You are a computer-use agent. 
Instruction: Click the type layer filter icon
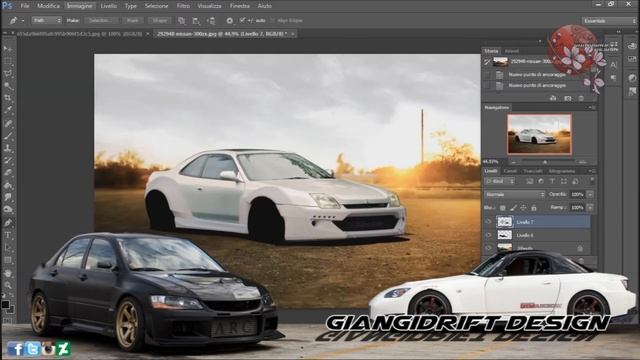[x=552, y=181]
